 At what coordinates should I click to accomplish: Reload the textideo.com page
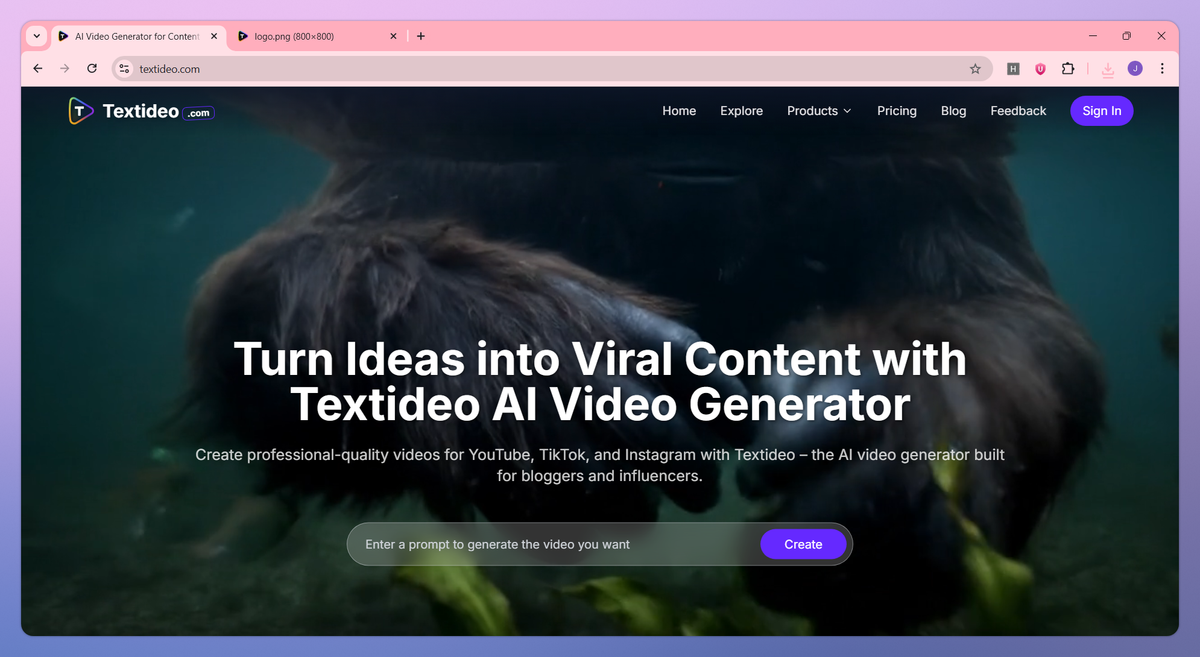pos(92,69)
